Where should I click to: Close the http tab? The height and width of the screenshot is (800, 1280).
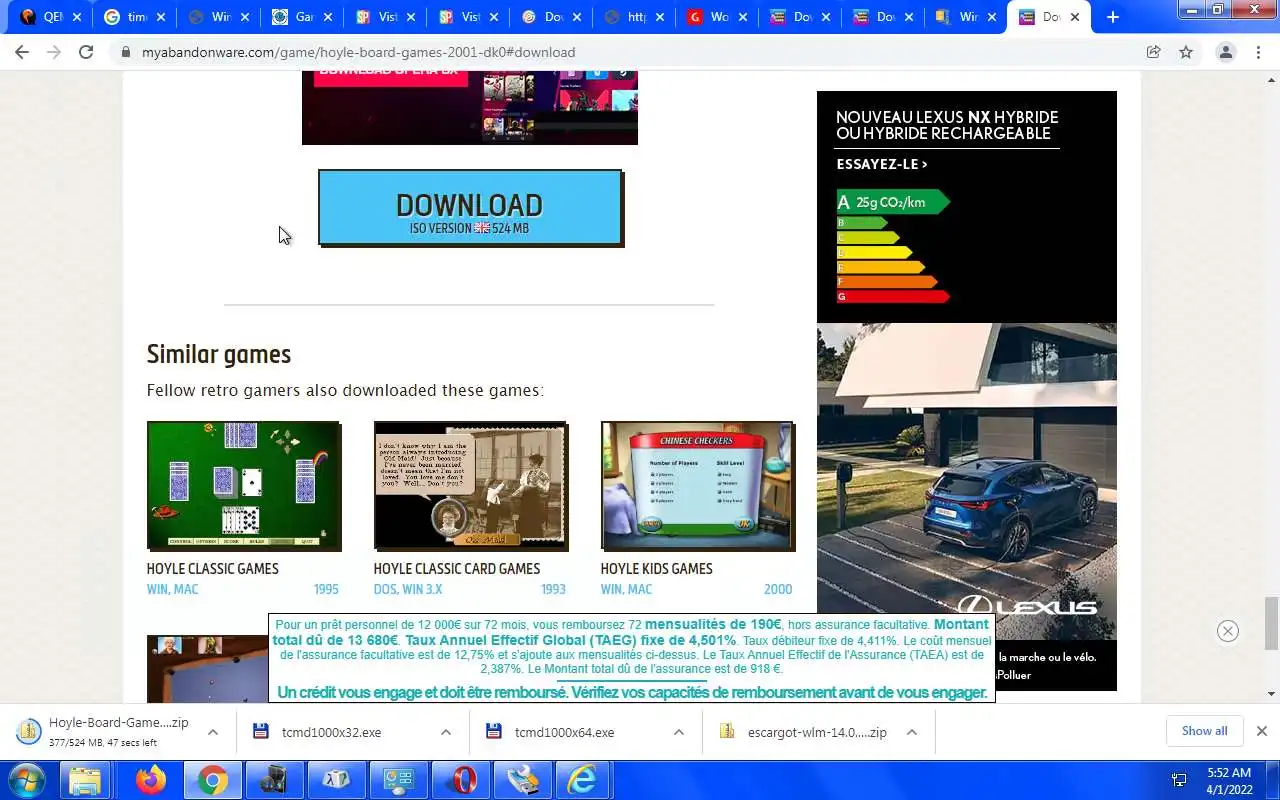point(661,17)
